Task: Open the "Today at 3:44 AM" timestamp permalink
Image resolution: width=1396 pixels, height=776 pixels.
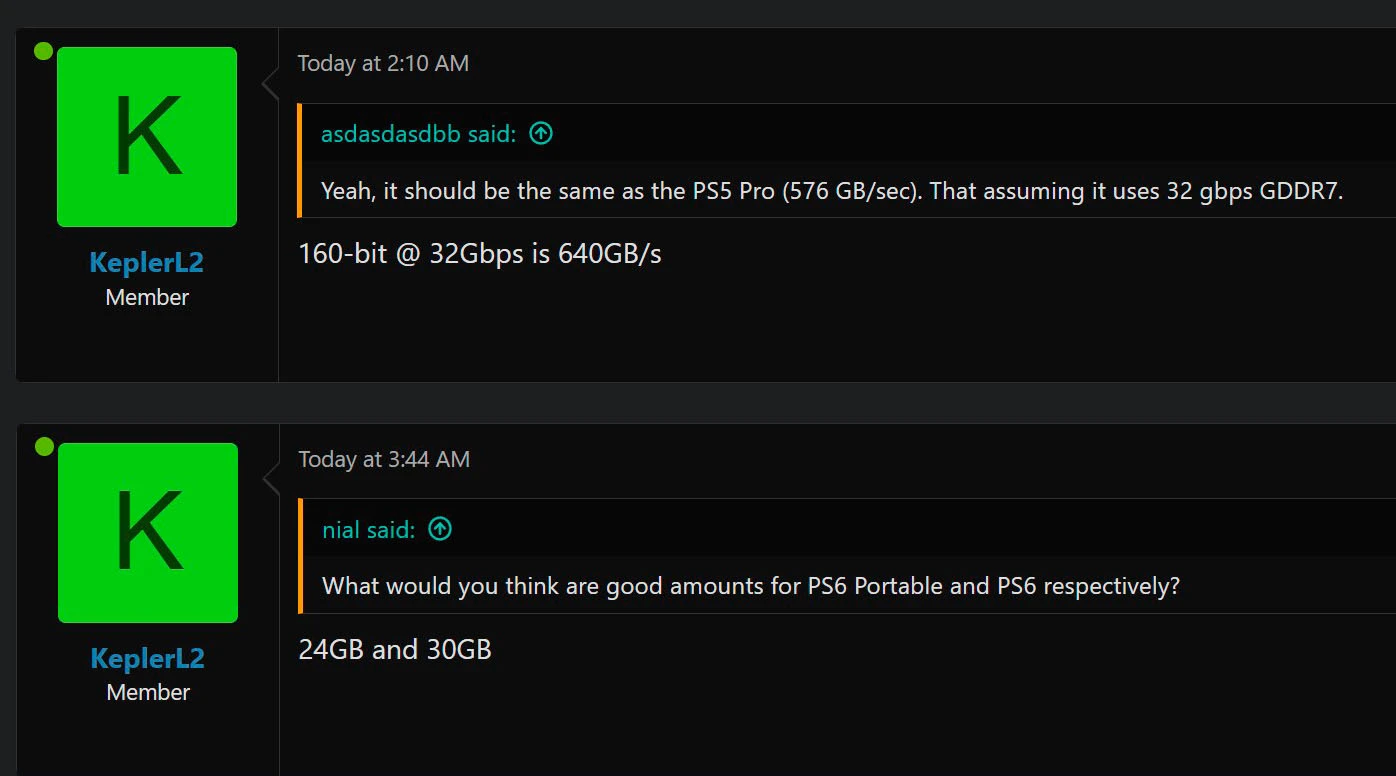Action: coord(384,459)
